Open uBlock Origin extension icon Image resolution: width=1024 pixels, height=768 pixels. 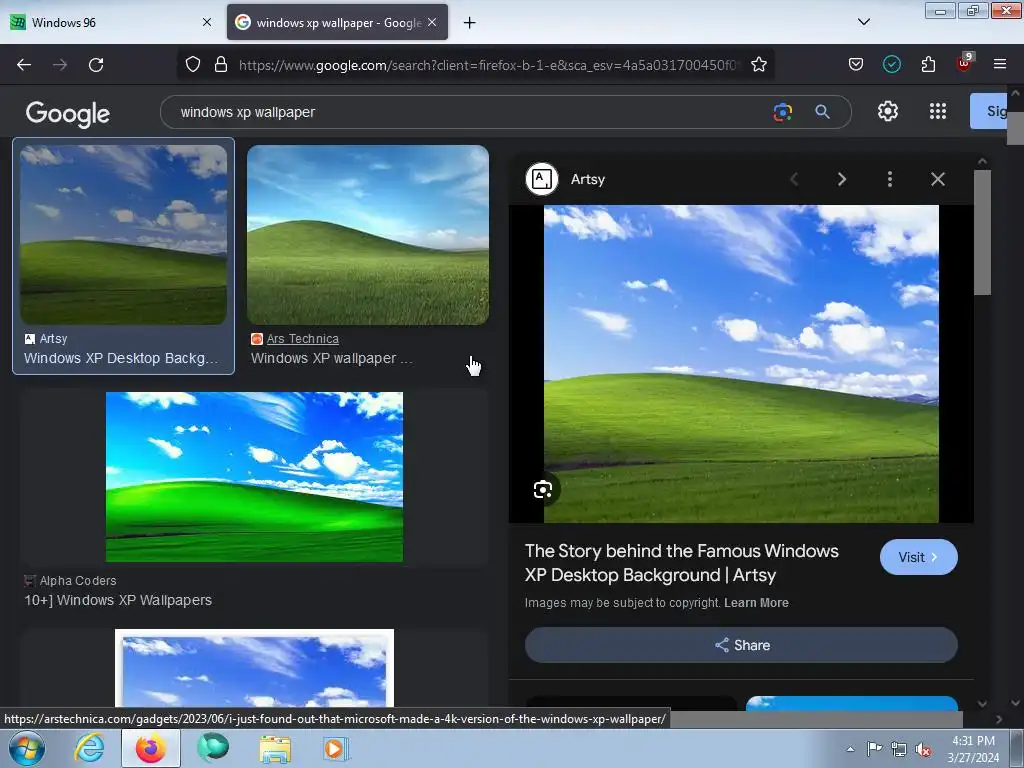964,63
